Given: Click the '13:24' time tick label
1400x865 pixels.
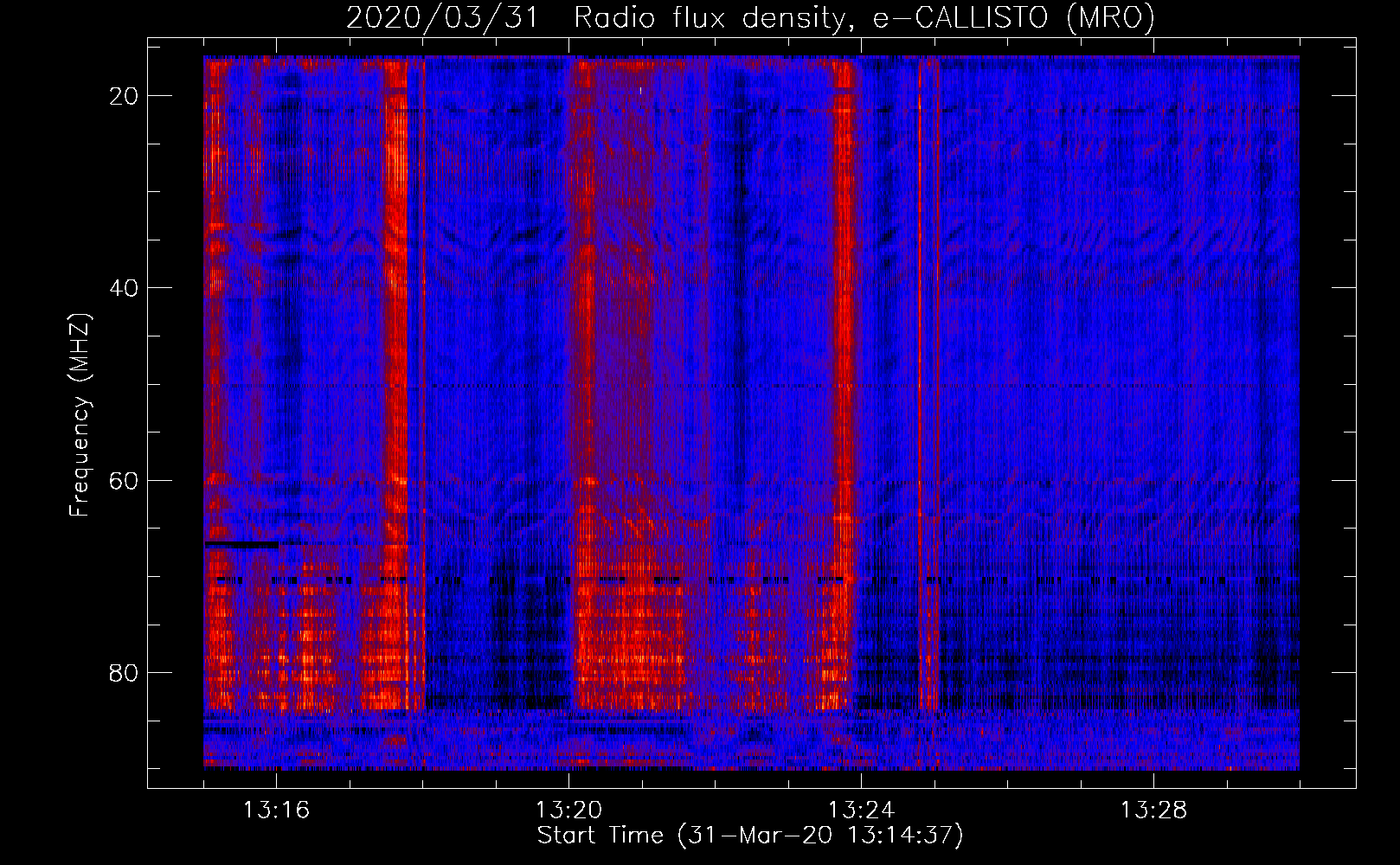Looking at the screenshot, I should click(861, 811).
